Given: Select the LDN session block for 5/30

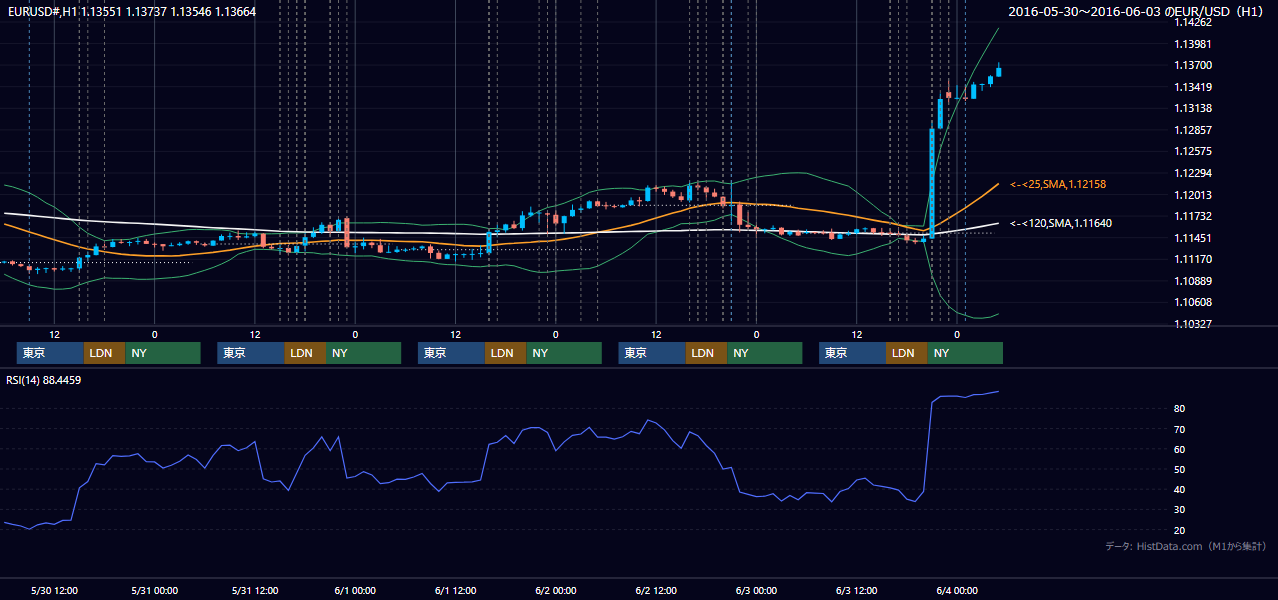Looking at the screenshot, I should [105, 353].
